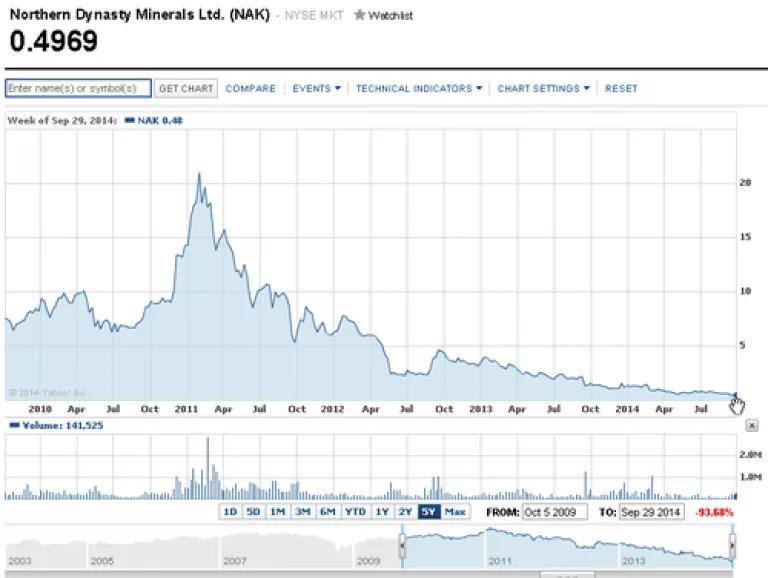Viewport: 768px width, 578px height.
Task: Select the Max time range
Action: pyautogui.click(x=455, y=512)
